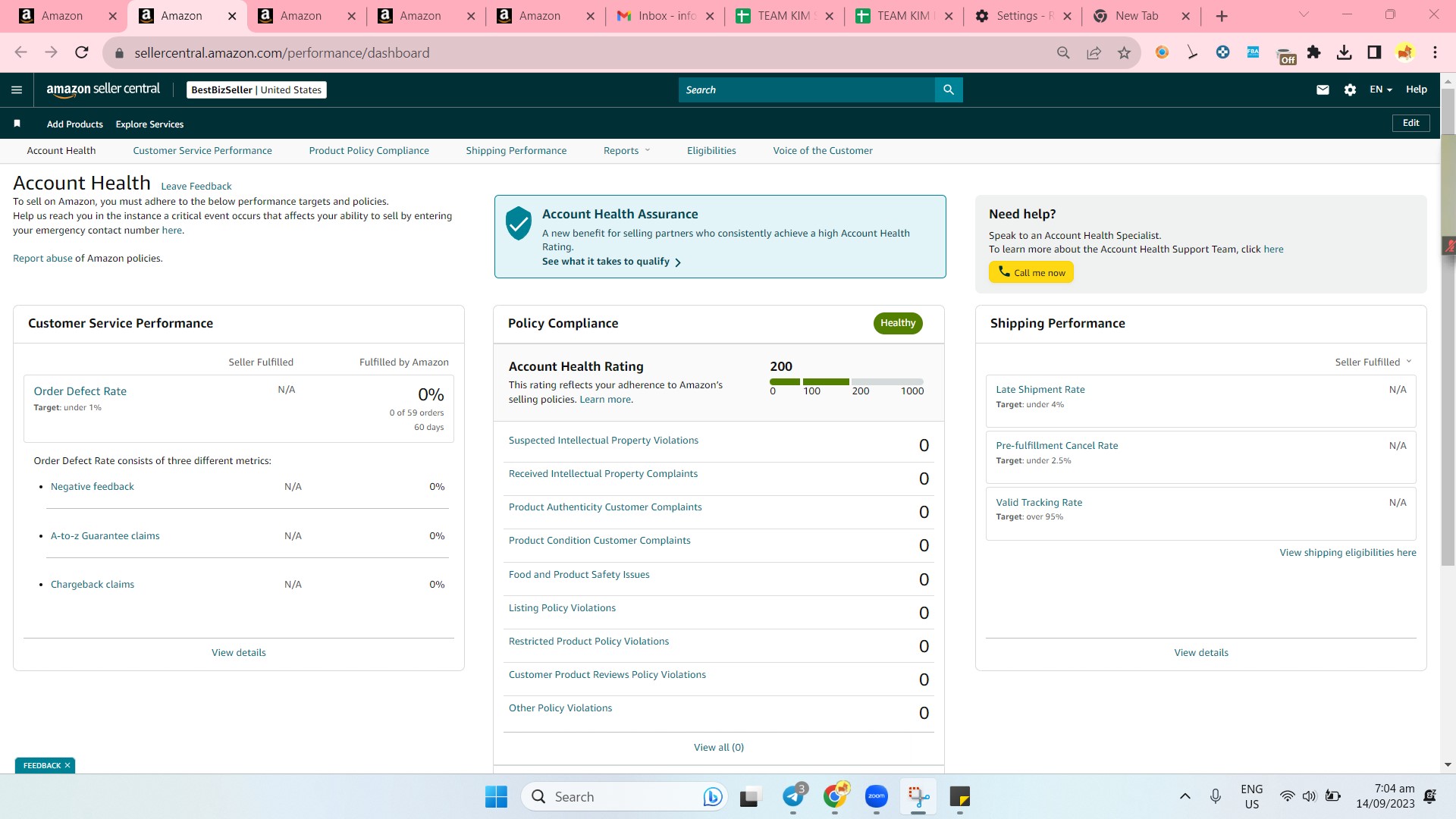Viewport: 1456px width, 819px height.
Task: Open a new browser tab with plus icon
Action: click(x=1222, y=16)
